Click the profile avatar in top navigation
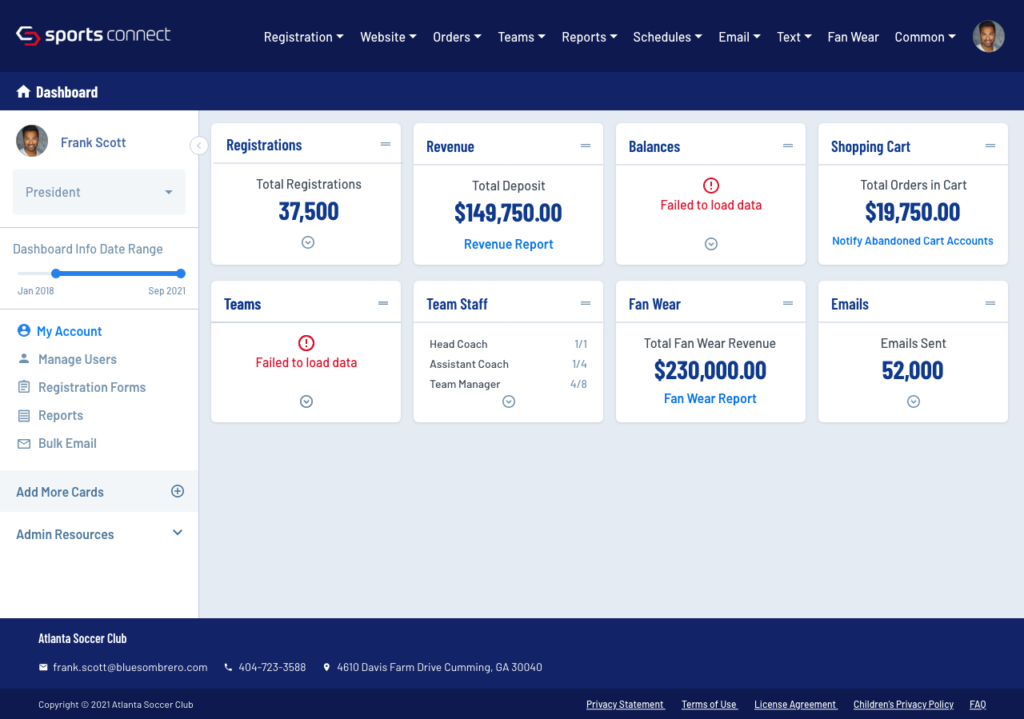The image size is (1024, 719). [x=988, y=37]
